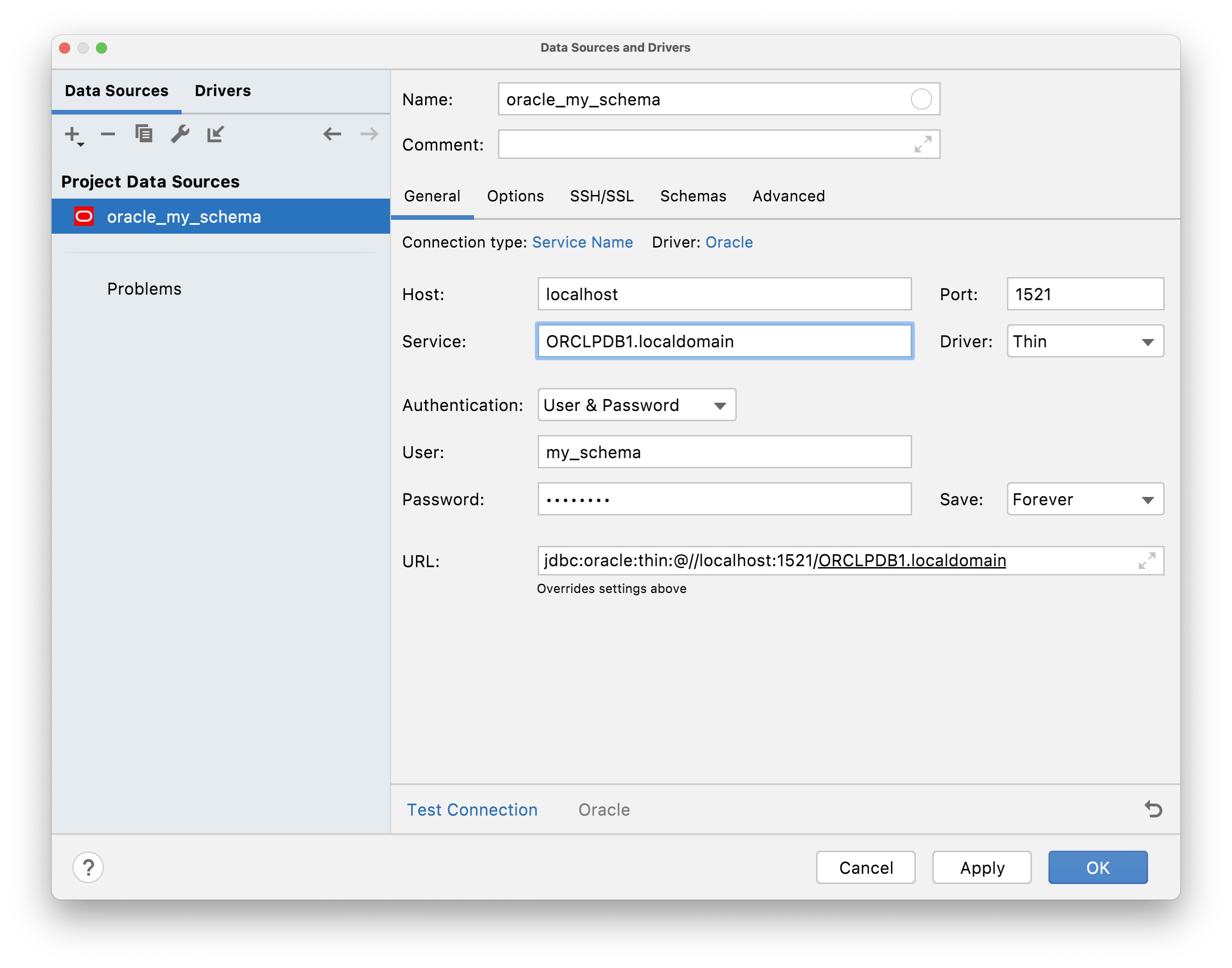Select oracle_my_schema in data sources list

[184, 217]
